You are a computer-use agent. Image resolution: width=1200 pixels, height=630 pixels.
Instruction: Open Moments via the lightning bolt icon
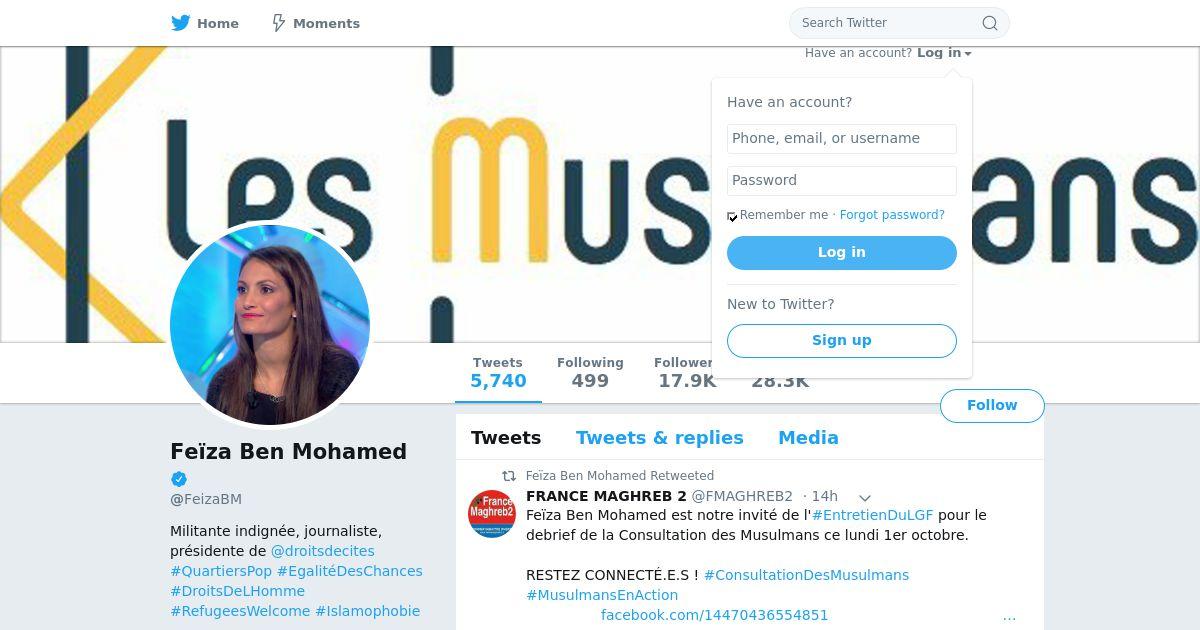279,23
